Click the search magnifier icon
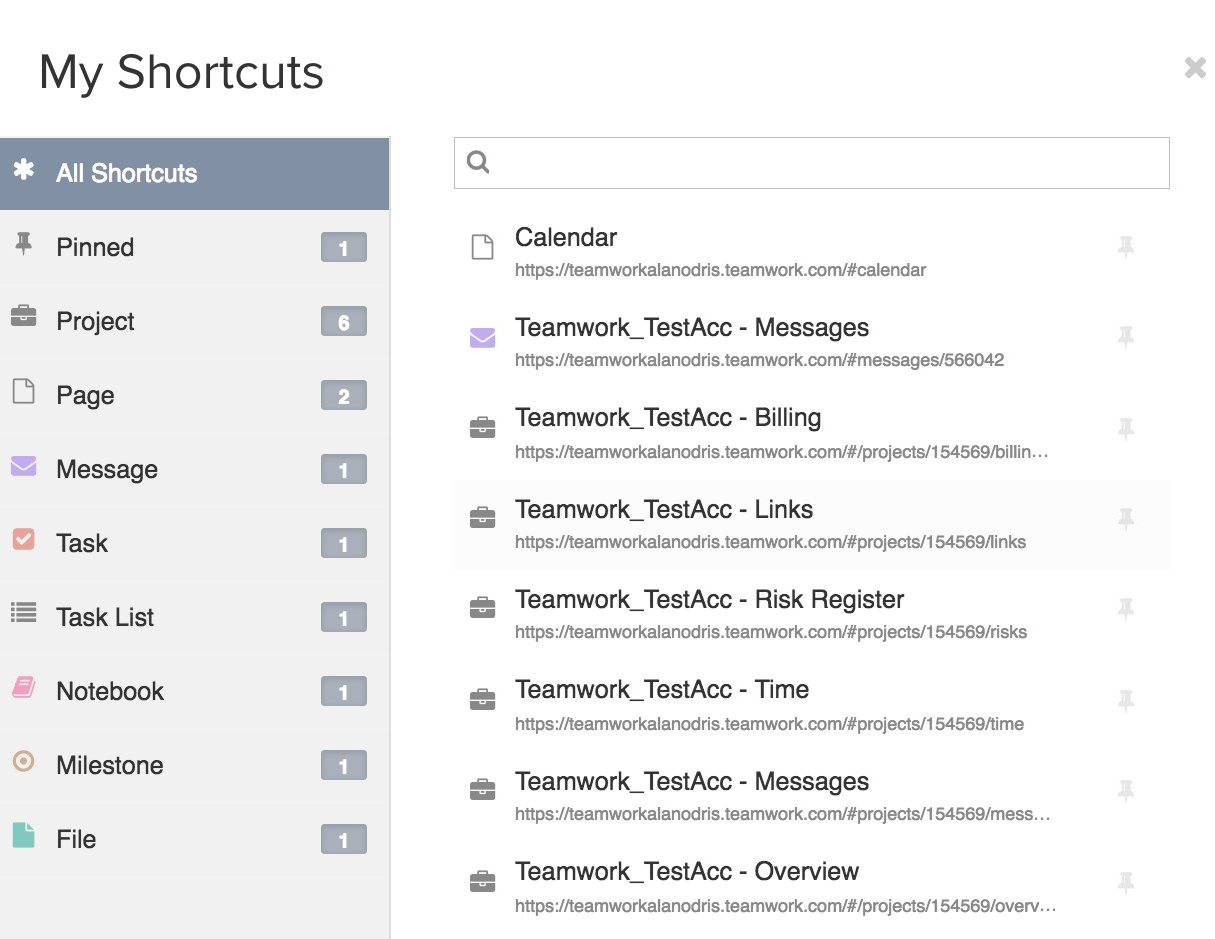The width and height of the screenshot is (1215, 939). (x=478, y=162)
